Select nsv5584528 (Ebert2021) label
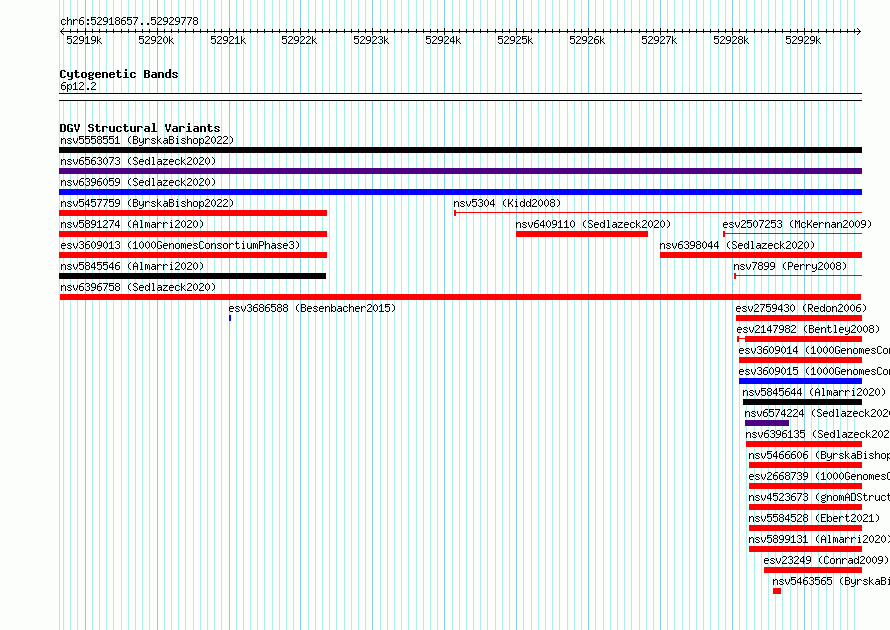The height and width of the screenshot is (630, 890). (x=814, y=518)
